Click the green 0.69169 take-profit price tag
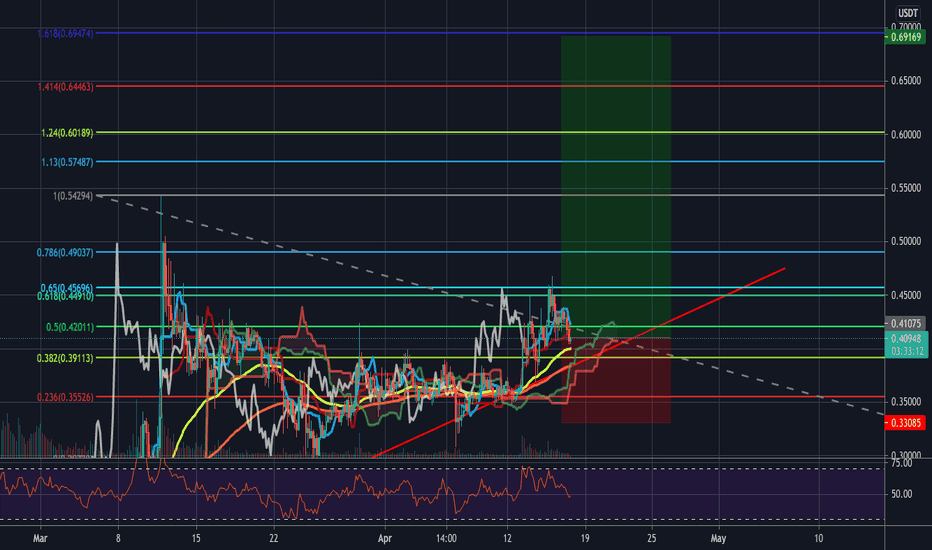This screenshot has width=932, height=550. (906, 37)
